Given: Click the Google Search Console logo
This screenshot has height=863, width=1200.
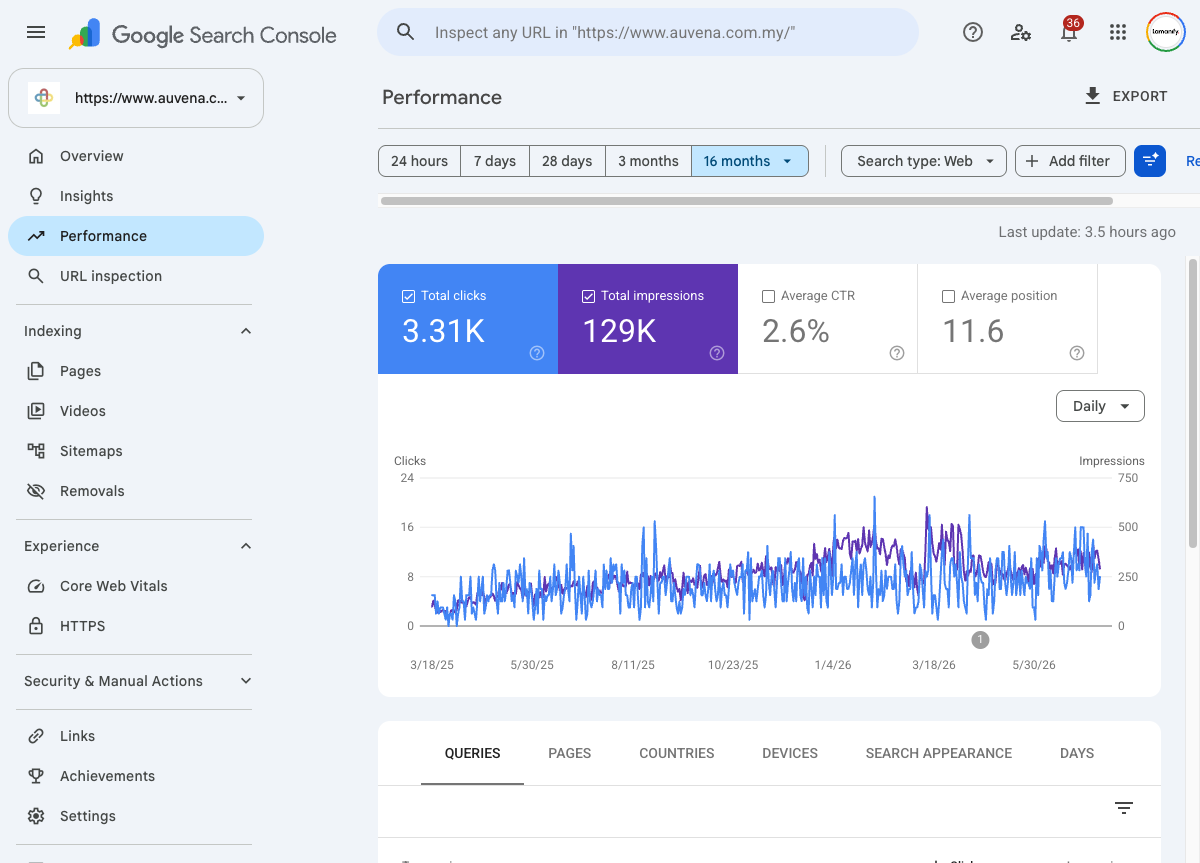Looking at the screenshot, I should (x=203, y=35).
